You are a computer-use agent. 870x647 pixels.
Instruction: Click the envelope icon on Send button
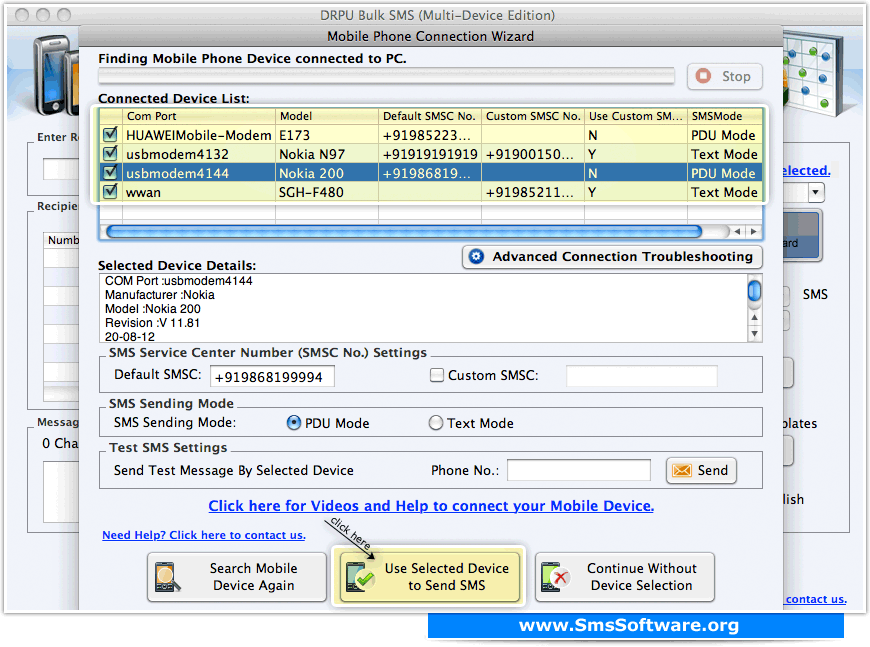tap(682, 471)
